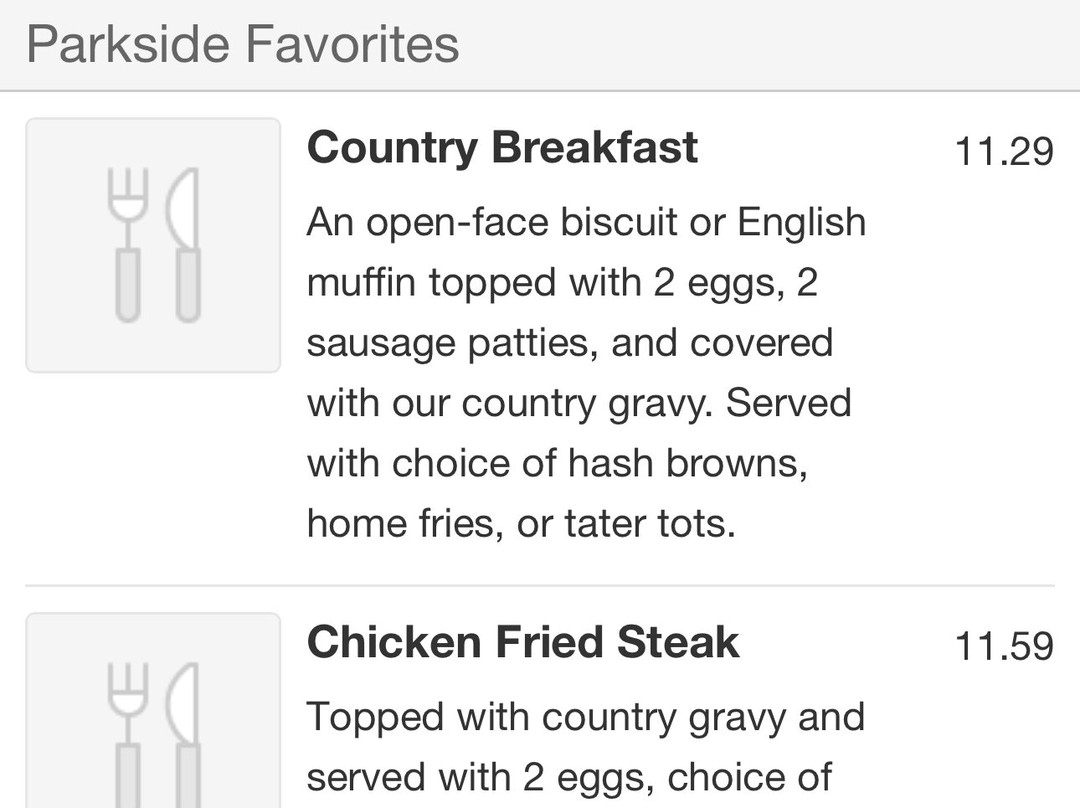Click the fork icon beside Country Breakfast
This screenshot has height=808, width=1080.
[128, 245]
